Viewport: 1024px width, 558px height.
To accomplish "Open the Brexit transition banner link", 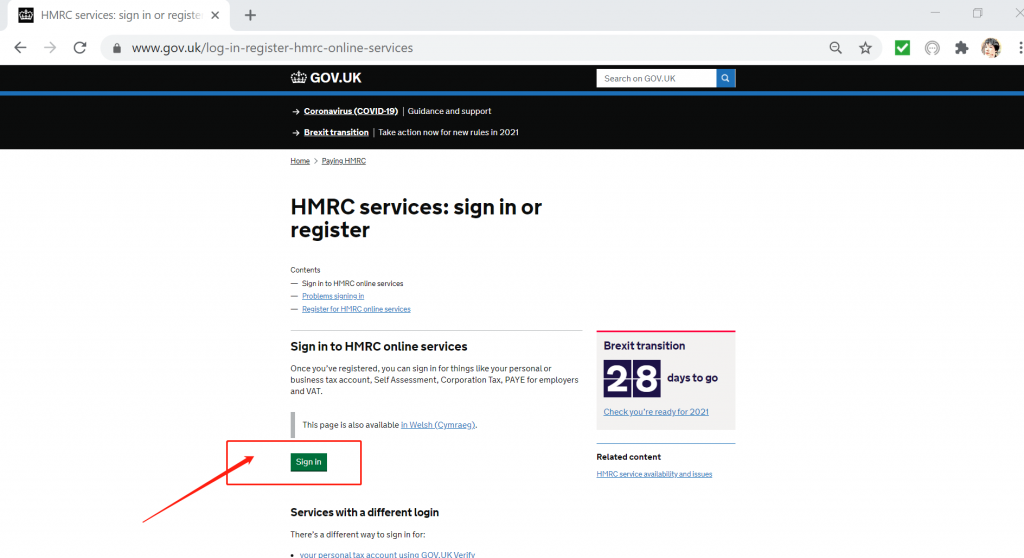I will (336, 132).
